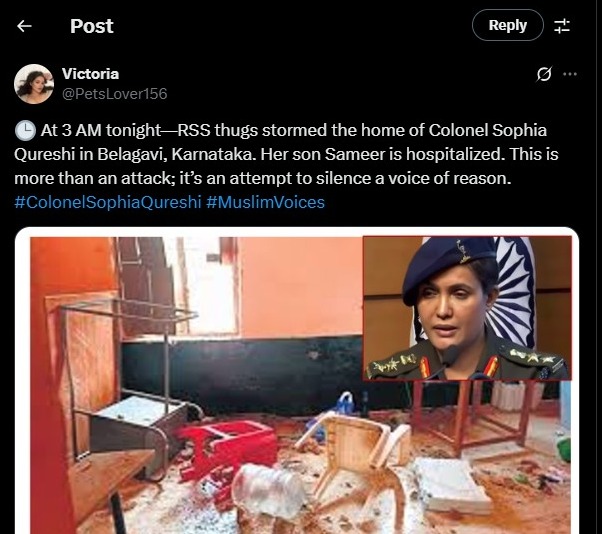Click the officer's blue beret
Viewport: 602px width, 534px height.
click(x=447, y=265)
